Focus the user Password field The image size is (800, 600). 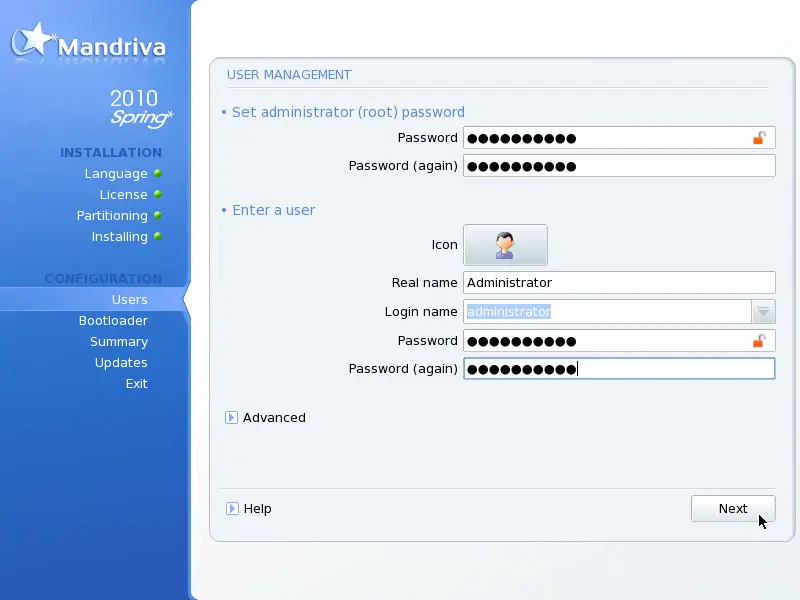[x=619, y=341]
